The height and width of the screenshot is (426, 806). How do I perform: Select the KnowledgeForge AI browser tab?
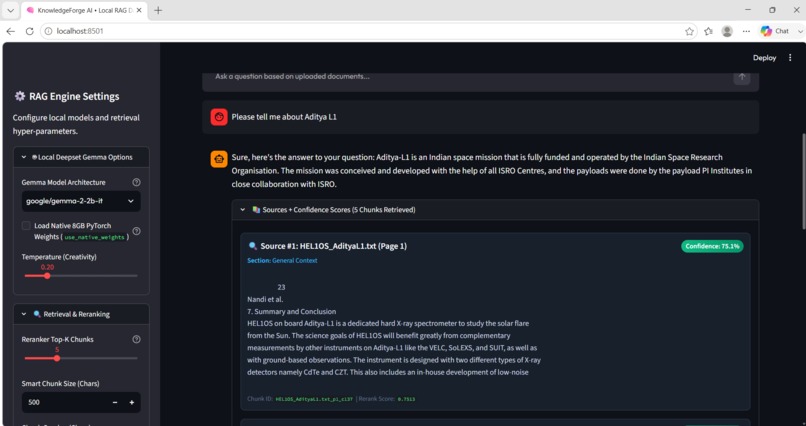pos(84,10)
